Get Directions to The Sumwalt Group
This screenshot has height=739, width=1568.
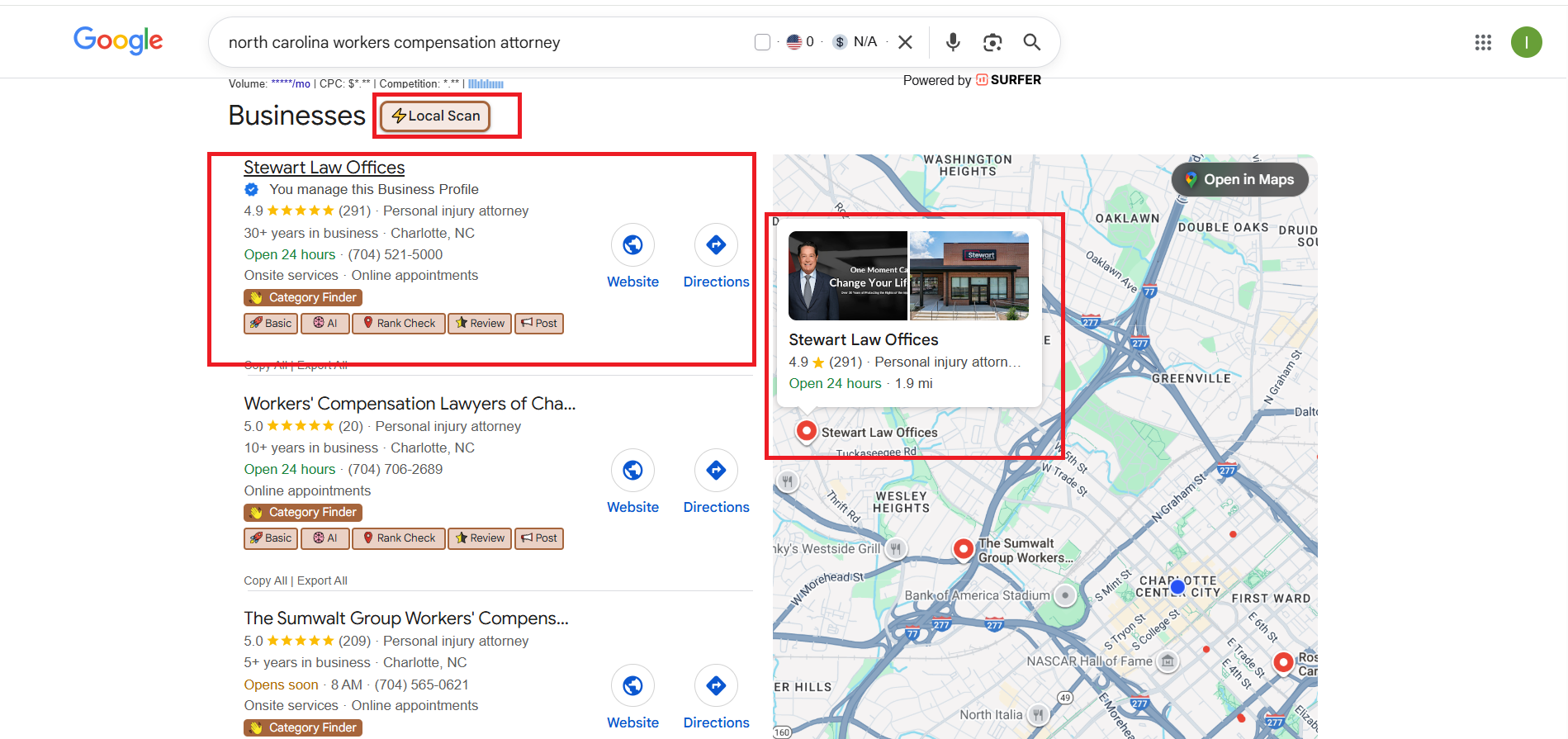click(716, 686)
